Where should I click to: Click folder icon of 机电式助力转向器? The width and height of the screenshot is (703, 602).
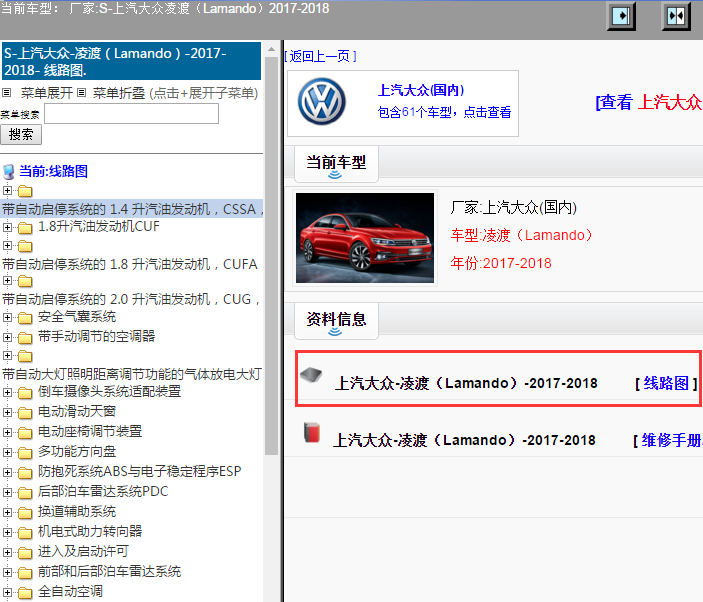(x=25, y=533)
